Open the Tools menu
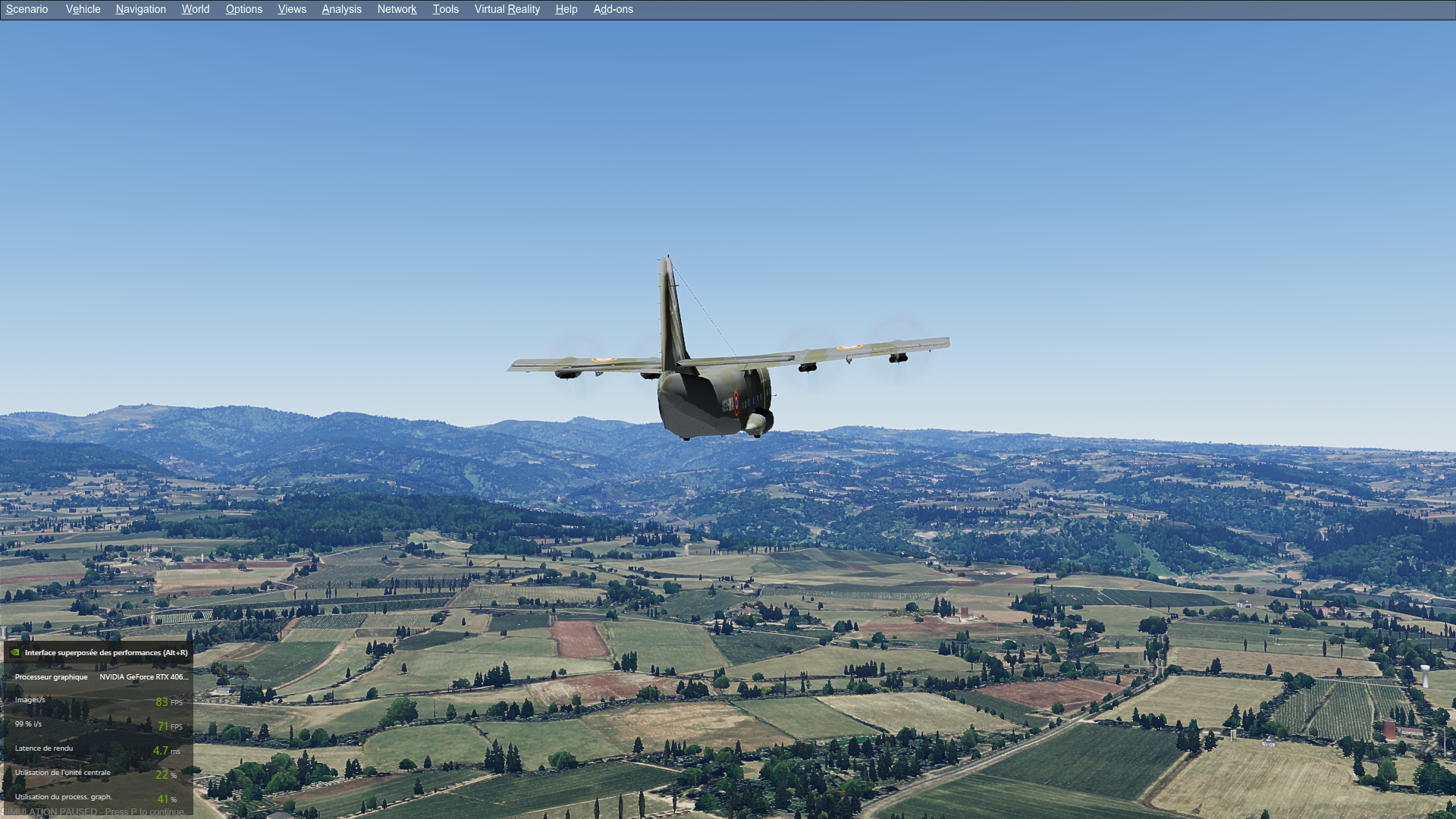Image resolution: width=1456 pixels, height=819 pixels. point(445,9)
